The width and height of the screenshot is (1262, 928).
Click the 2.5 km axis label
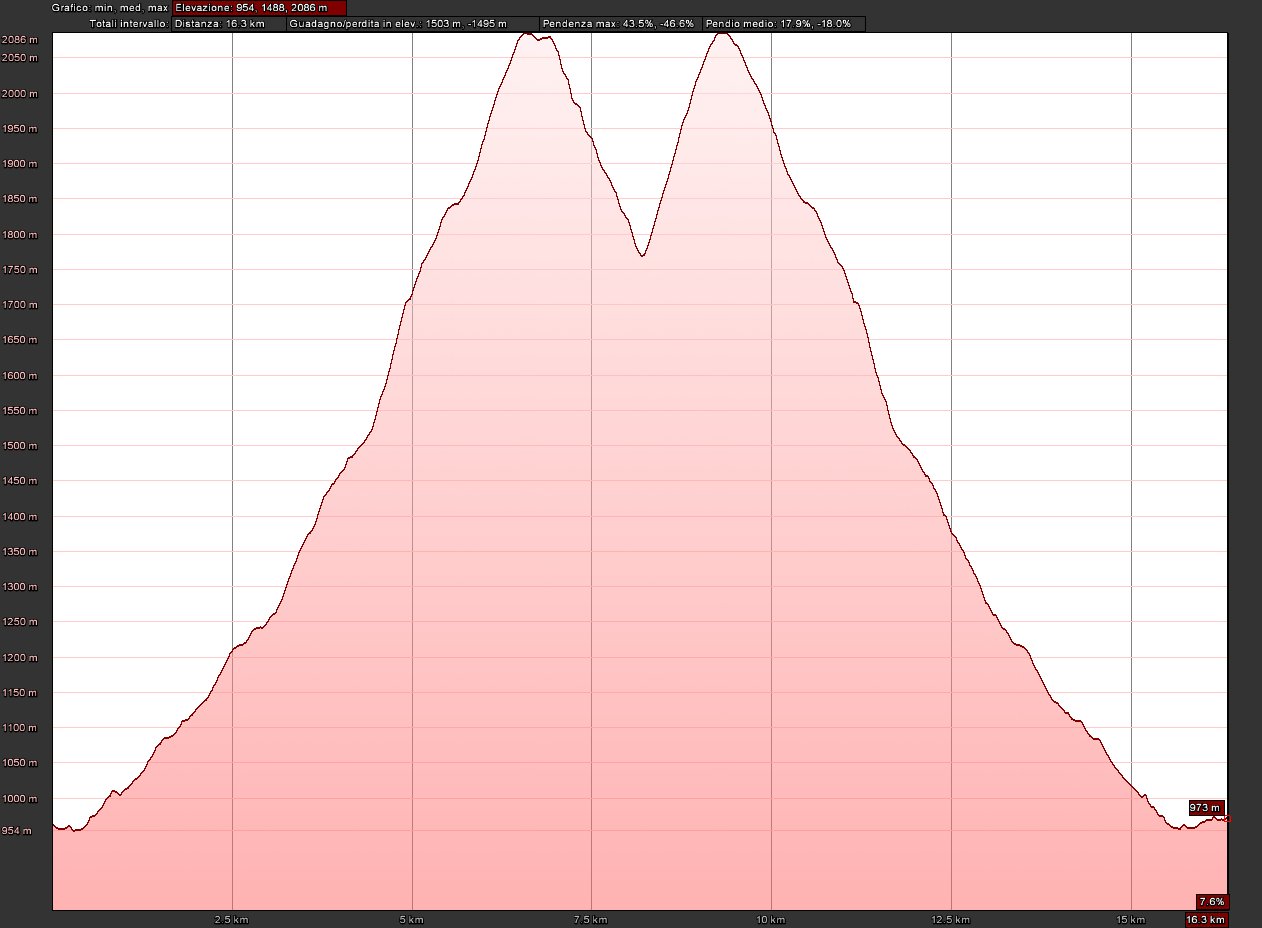pyautogui.click(x=231, y=919)
